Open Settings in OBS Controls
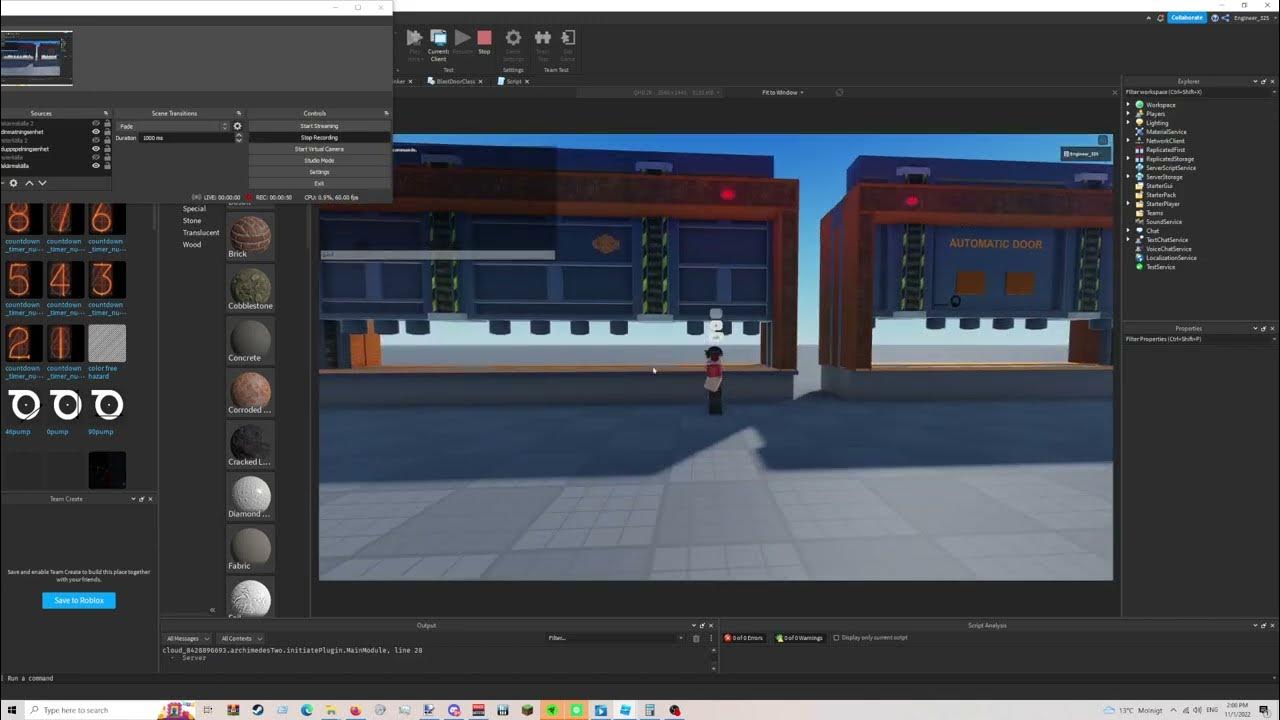Screen dimensions: 1280x720 (319, 172)
